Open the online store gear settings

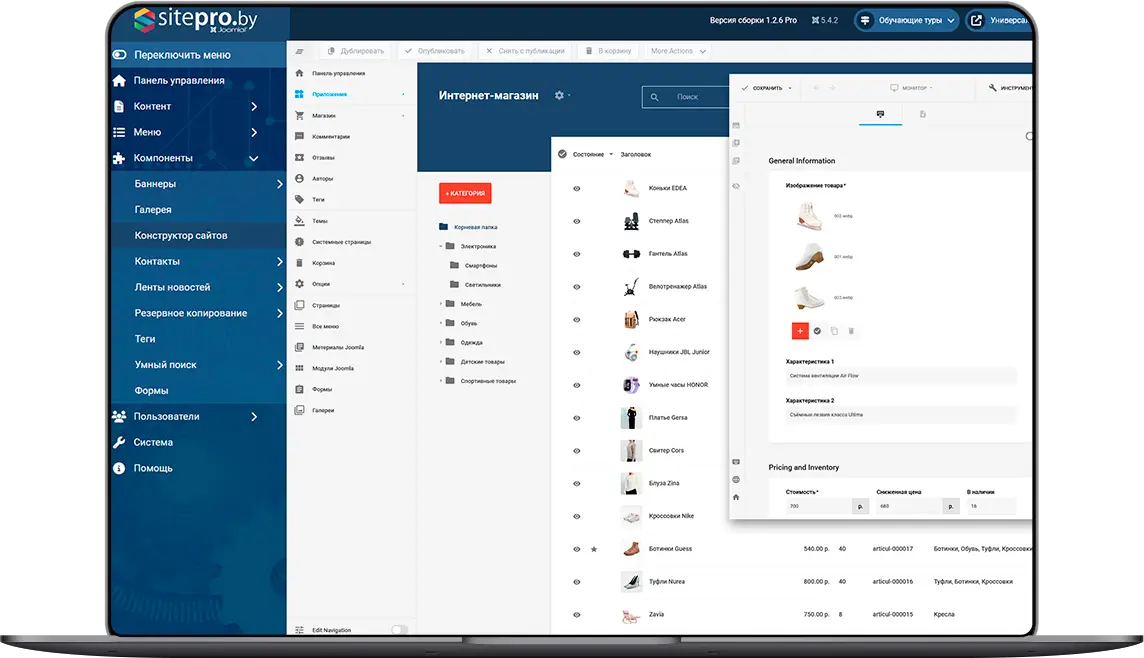pos(560,95)
